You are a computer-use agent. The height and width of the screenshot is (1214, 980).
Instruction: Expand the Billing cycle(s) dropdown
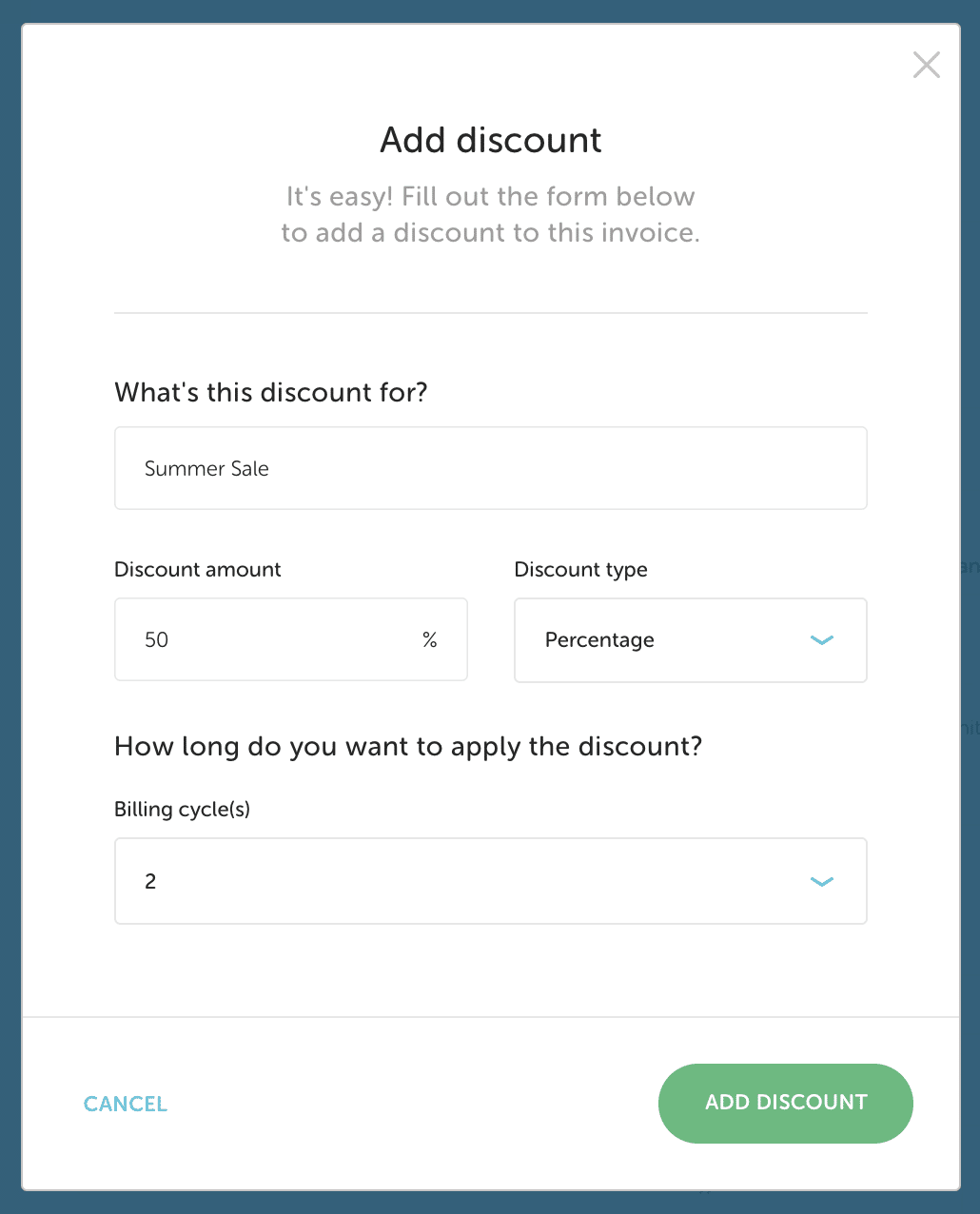click(490, 881)
